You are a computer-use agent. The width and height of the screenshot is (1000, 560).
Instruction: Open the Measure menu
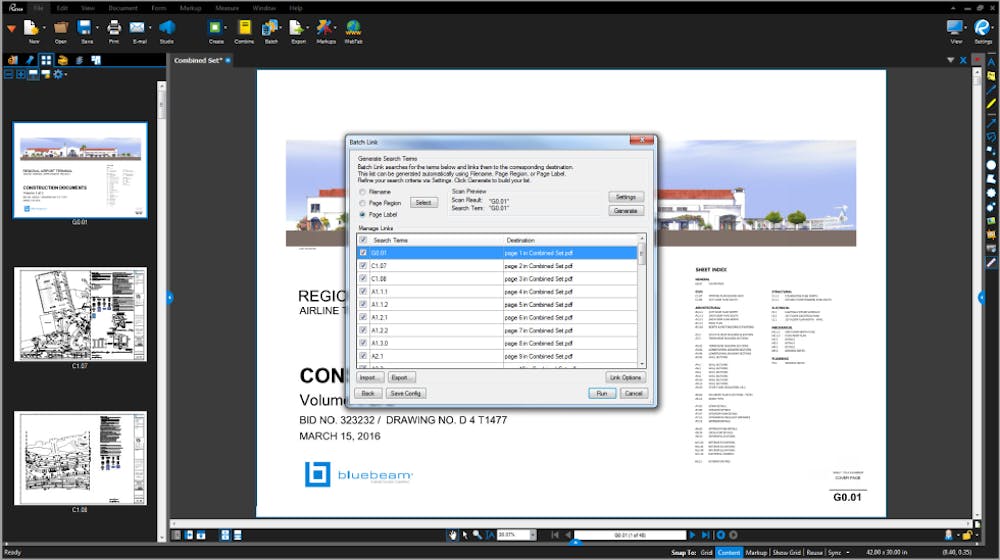tap(227, 8)
